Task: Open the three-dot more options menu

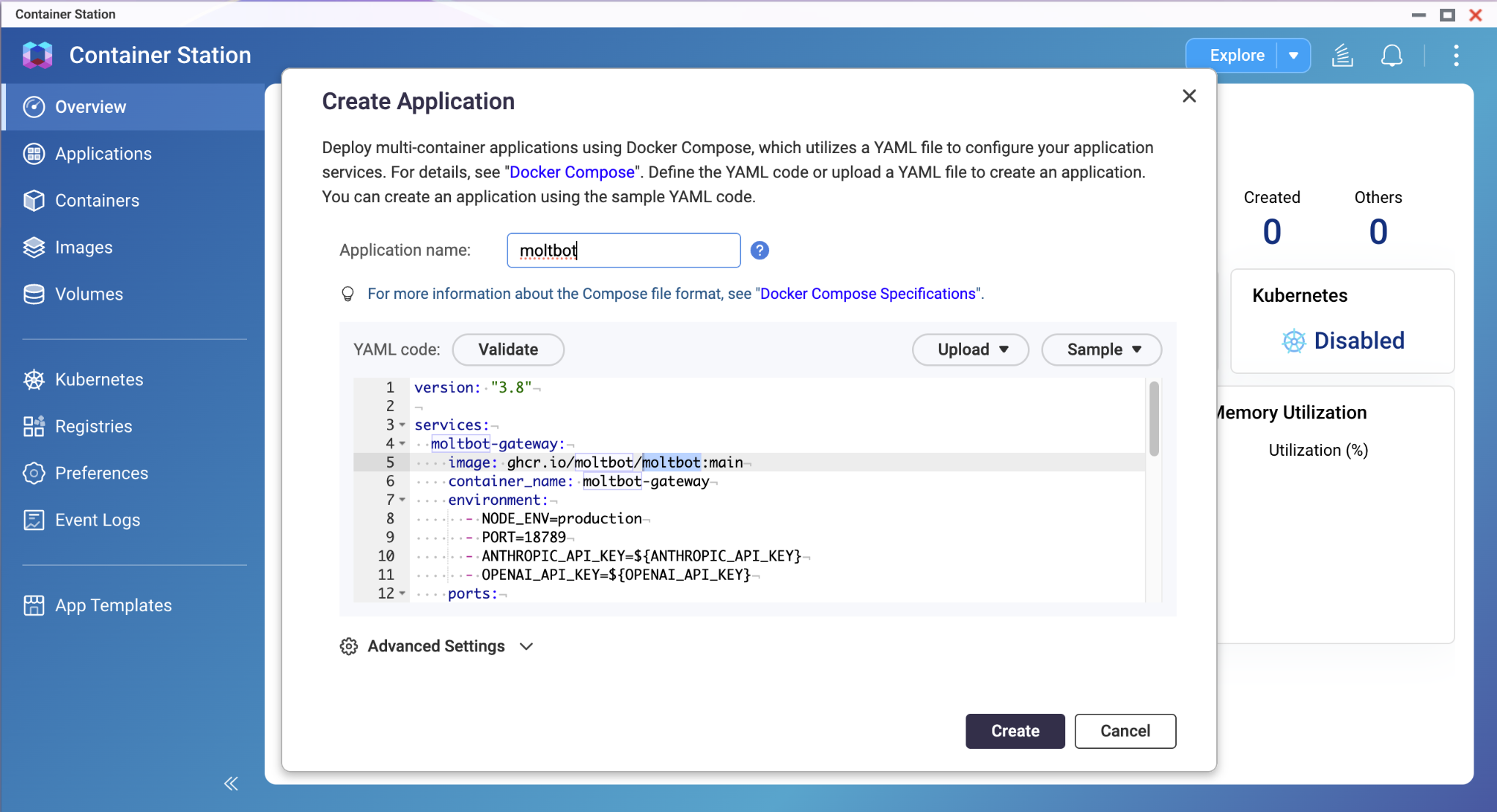Action: pos(1456,56)
